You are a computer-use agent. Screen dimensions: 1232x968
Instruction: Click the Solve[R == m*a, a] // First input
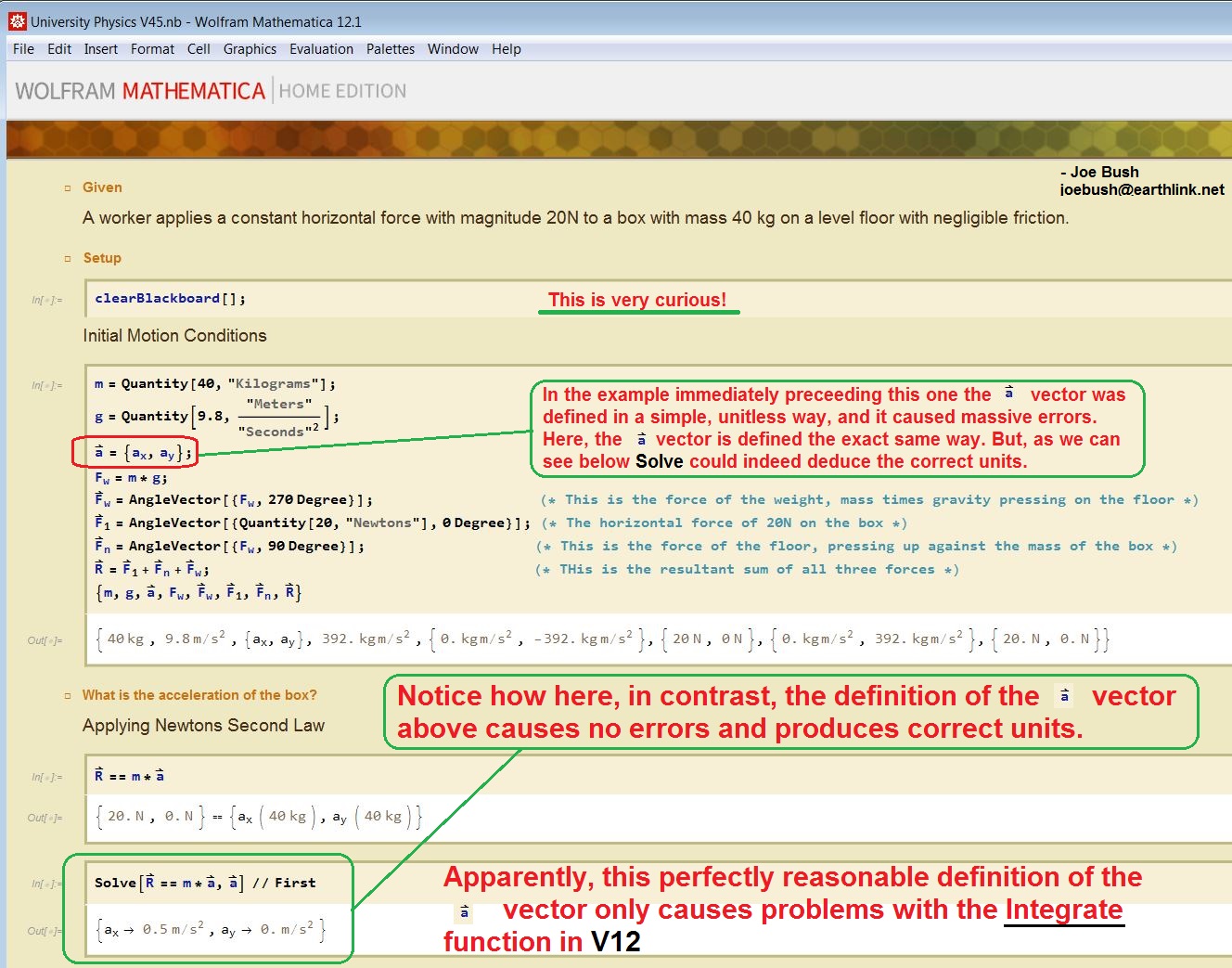pyautogui.click(x=205, y=883)
